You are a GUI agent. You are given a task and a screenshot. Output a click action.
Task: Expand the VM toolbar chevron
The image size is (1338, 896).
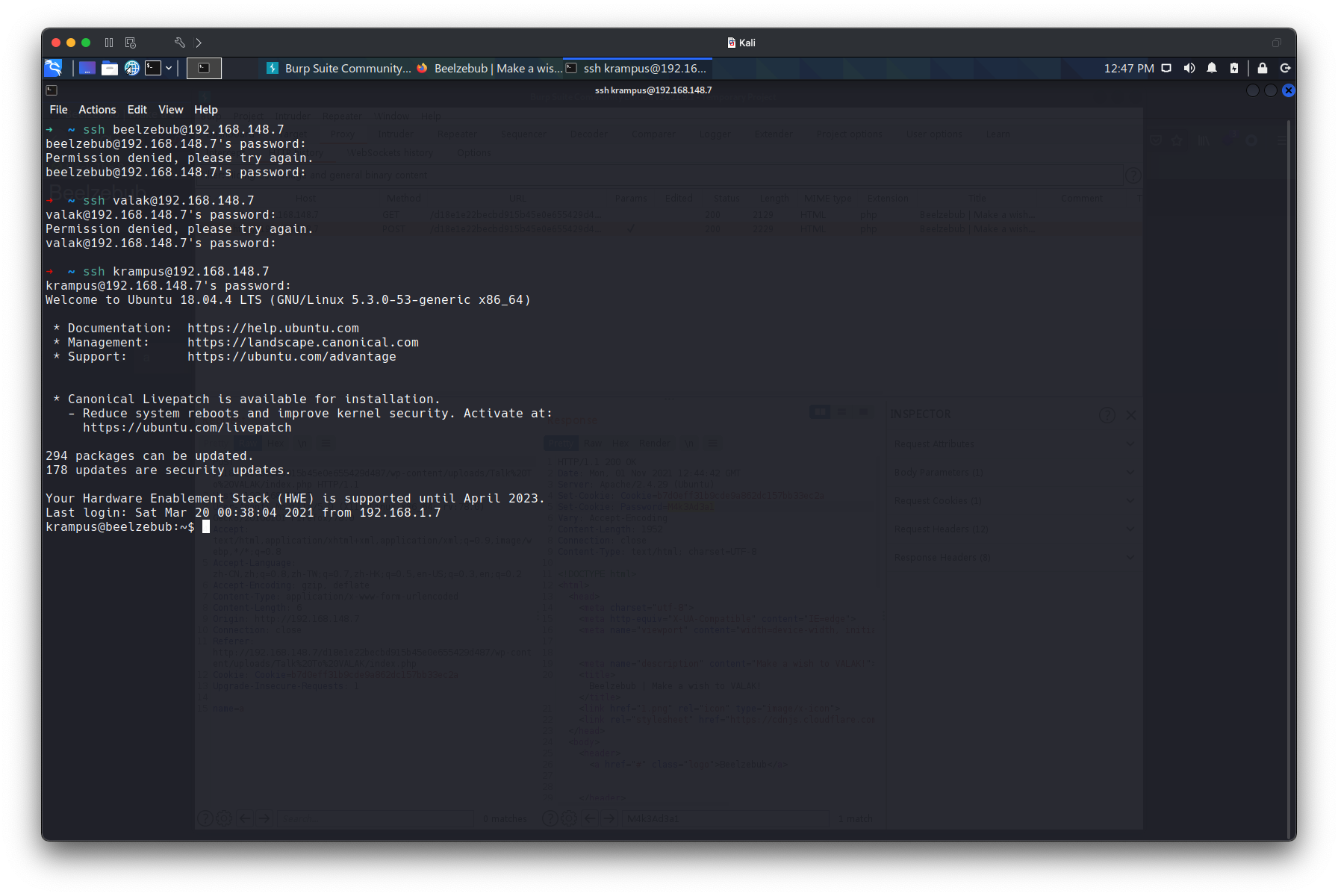tap(199, 43)
